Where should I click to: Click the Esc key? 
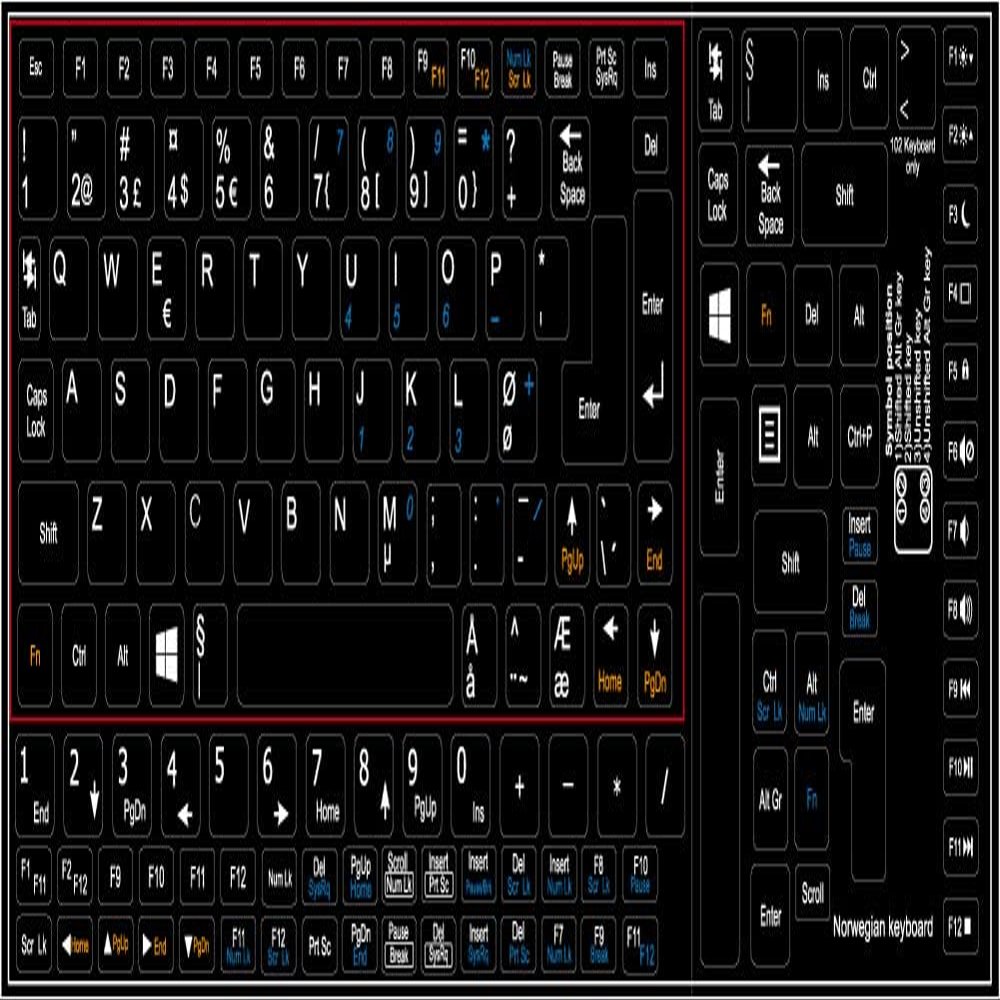point(36,68)
